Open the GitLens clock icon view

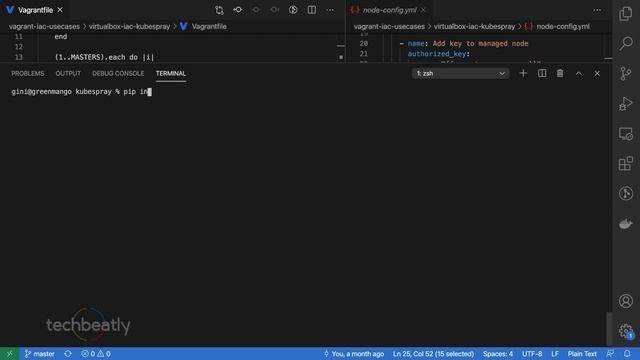click(626, 193)
